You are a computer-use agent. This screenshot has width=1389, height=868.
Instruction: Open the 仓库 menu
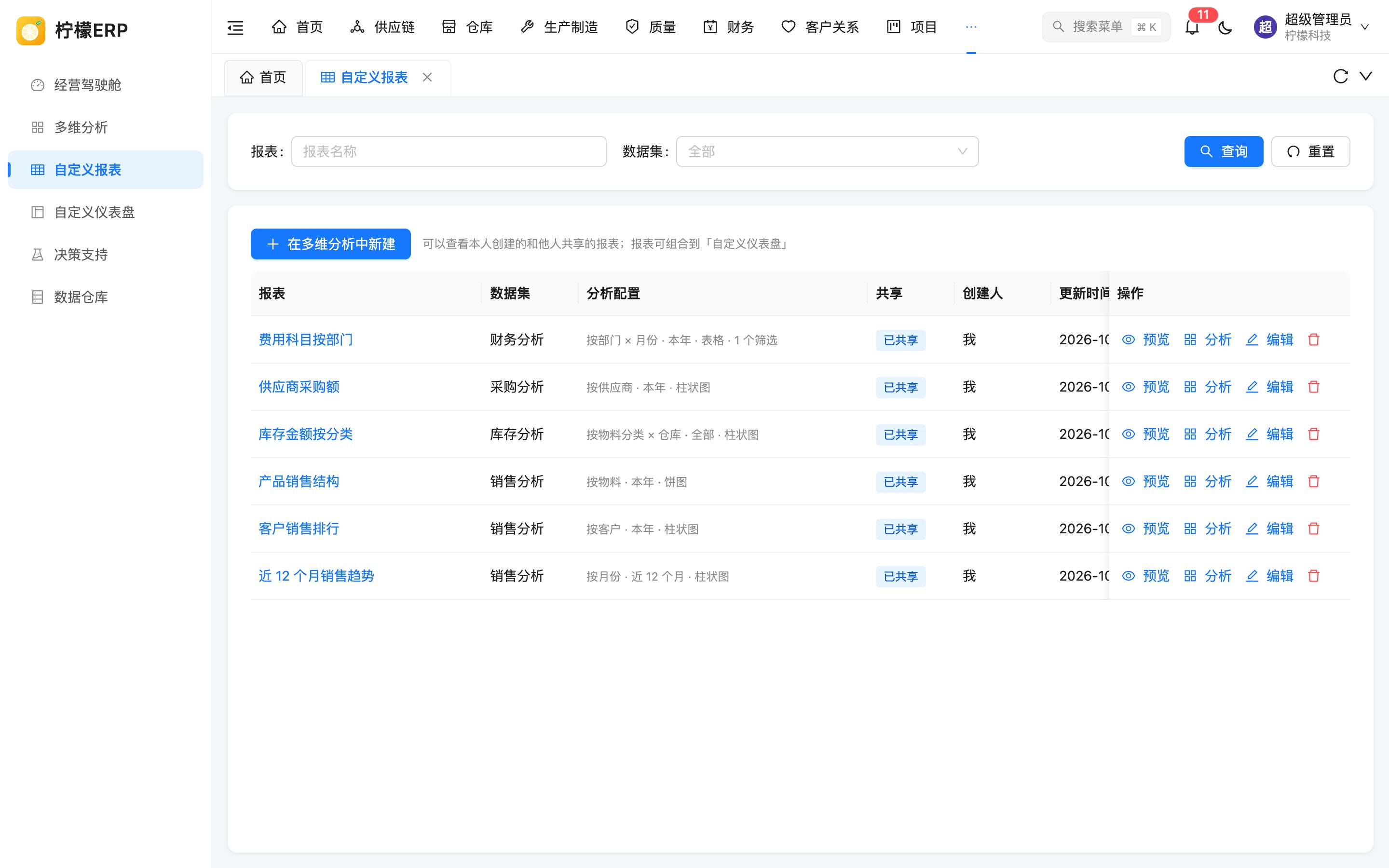467,27
